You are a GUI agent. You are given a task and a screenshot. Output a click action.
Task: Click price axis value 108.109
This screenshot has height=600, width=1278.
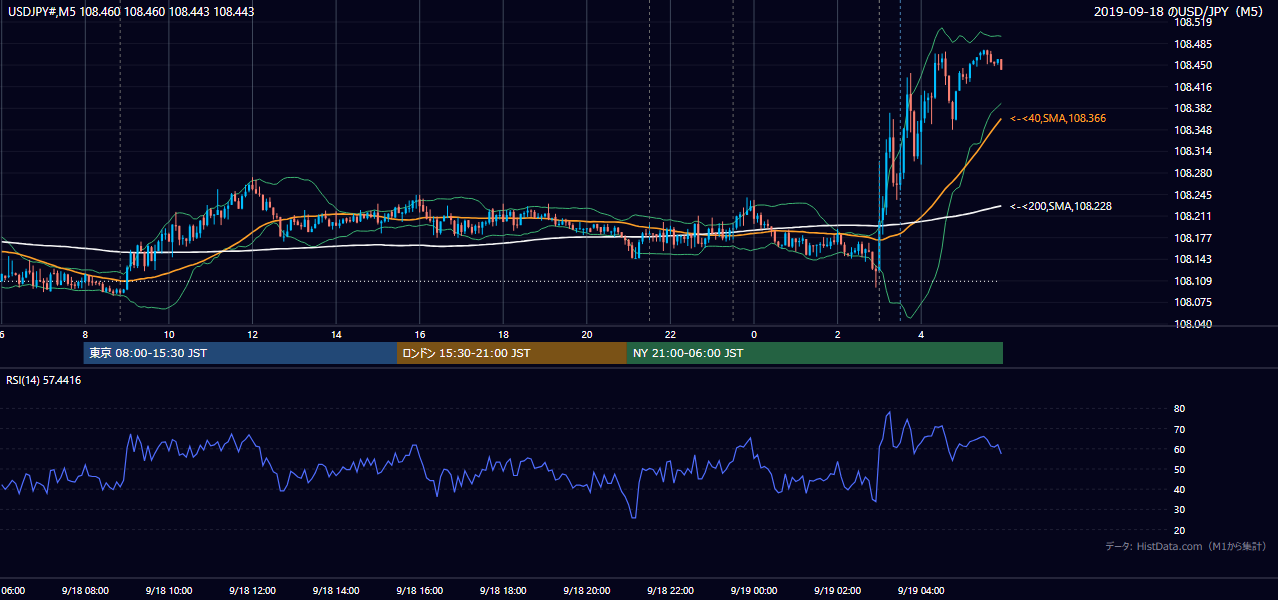tap(1191, 281)
